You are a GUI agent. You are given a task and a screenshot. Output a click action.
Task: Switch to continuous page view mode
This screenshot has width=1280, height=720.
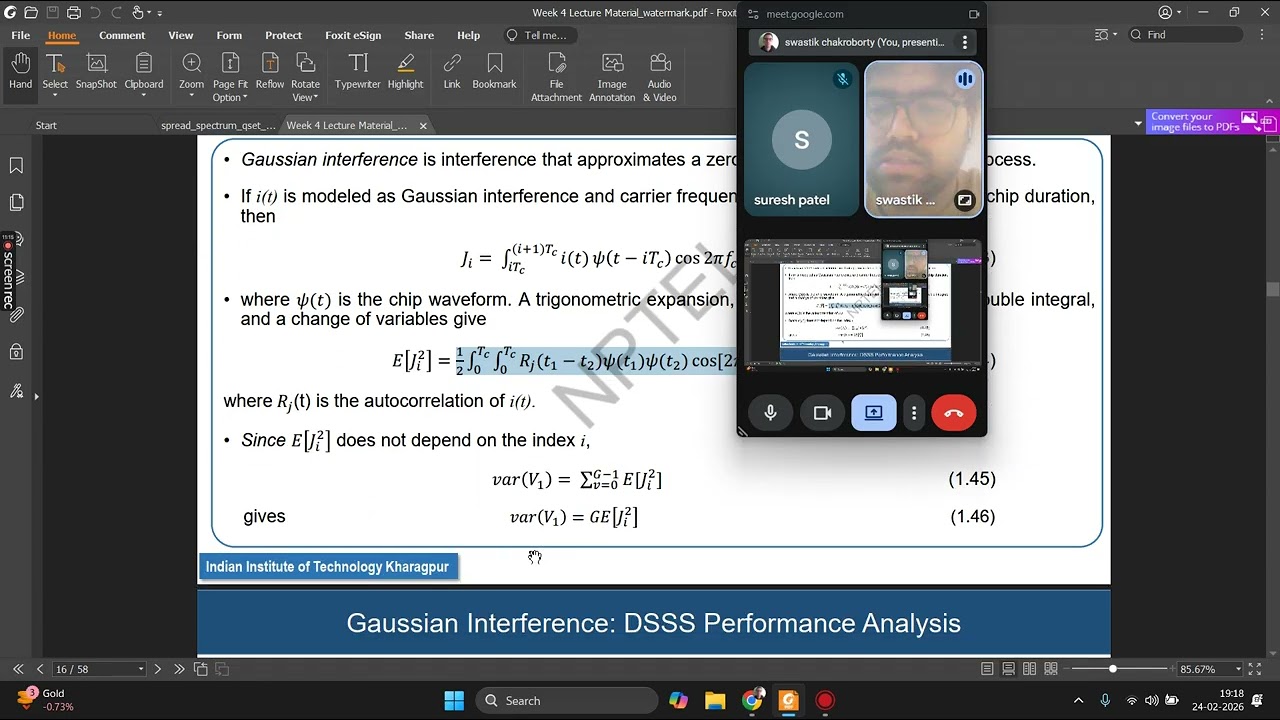pos(1008,669)
